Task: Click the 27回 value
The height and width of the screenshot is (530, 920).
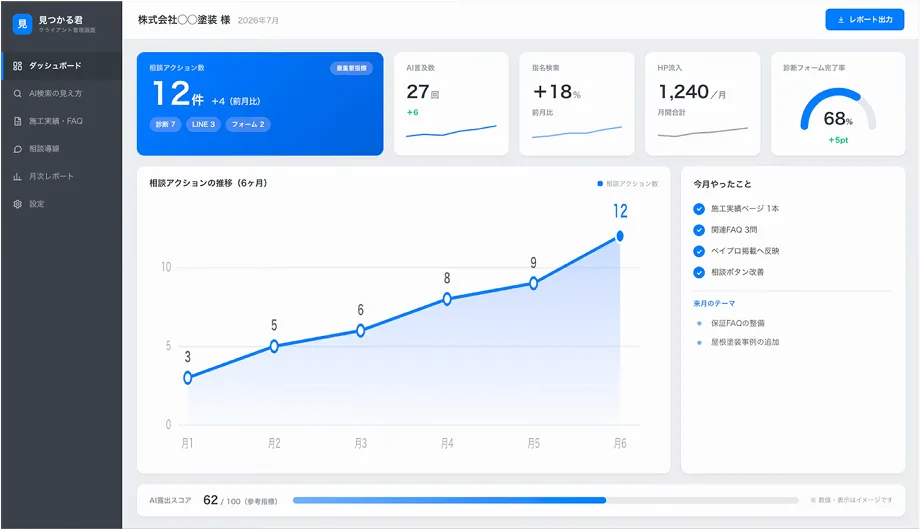Action: pos(422,92)
